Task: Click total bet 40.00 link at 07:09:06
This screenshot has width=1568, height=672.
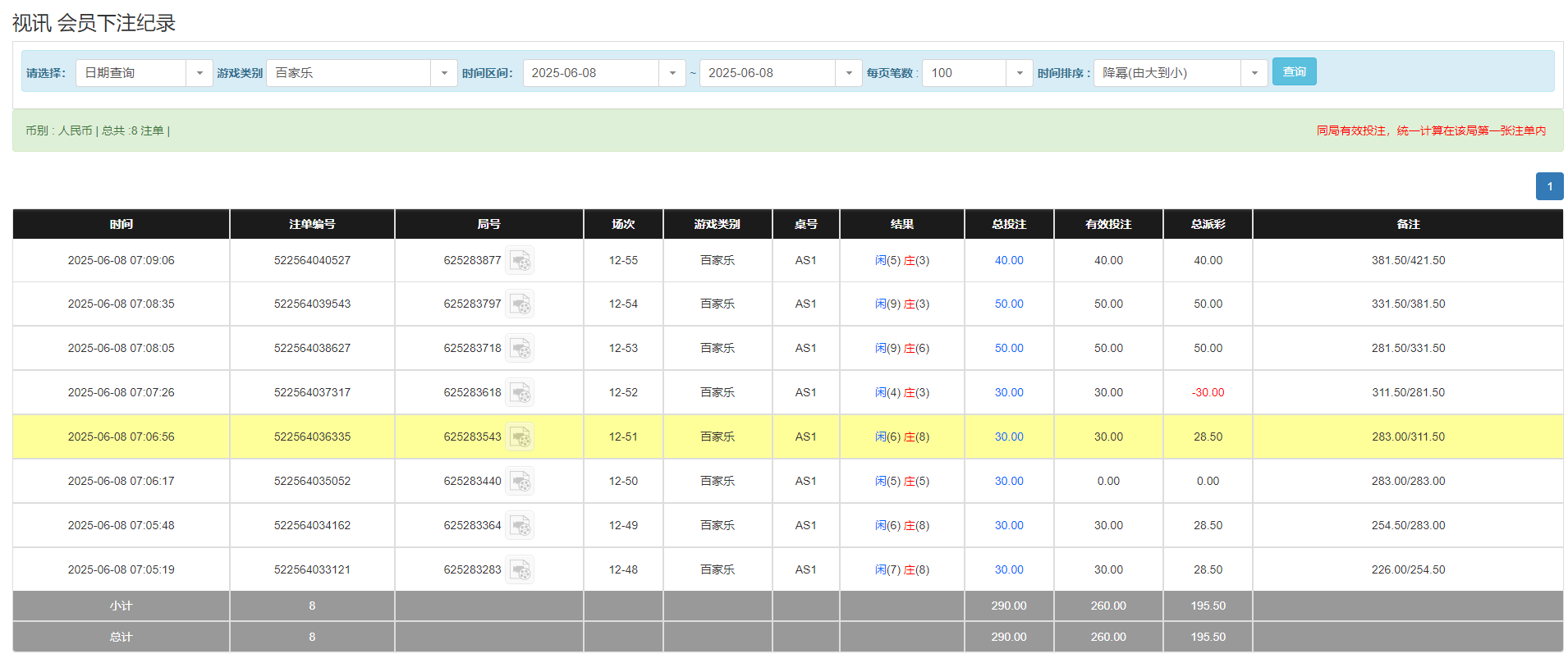Action: (x=1009, y=261)
